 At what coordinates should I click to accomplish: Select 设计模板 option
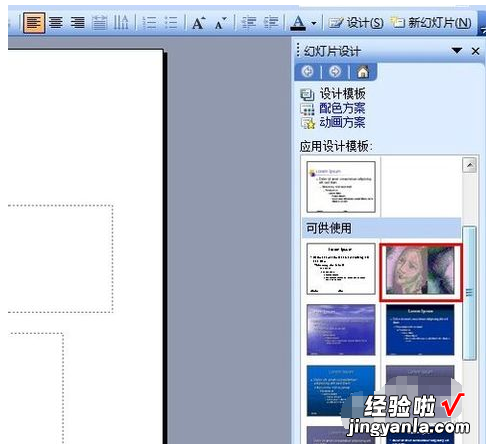coord(342,94)
